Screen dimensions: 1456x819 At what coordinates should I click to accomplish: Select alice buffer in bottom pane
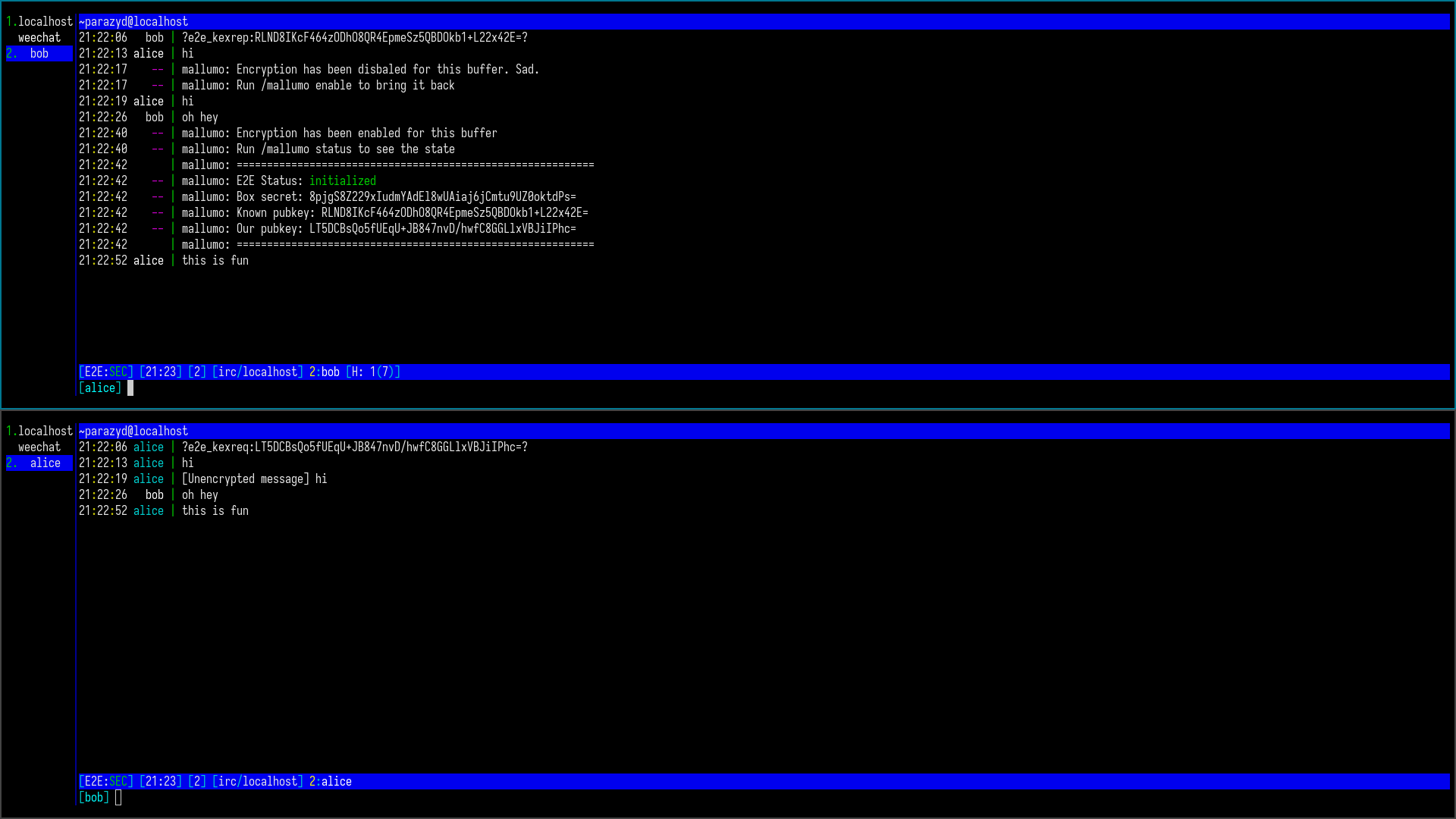[45, 463]
